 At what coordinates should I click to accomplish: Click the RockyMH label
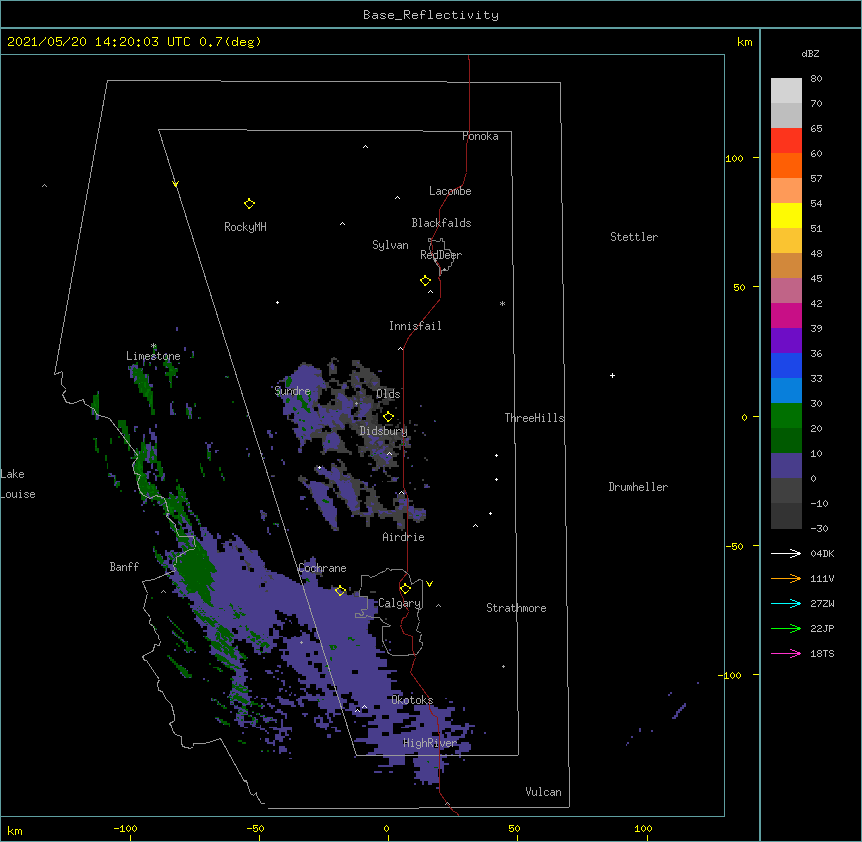tap(245, 226)
